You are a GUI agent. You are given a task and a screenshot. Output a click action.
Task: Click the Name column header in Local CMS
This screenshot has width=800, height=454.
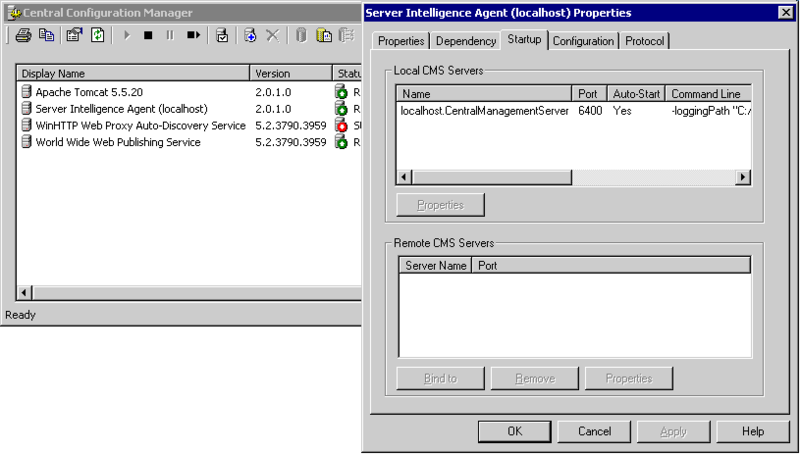pyautogui.click(x=484, y=94)
